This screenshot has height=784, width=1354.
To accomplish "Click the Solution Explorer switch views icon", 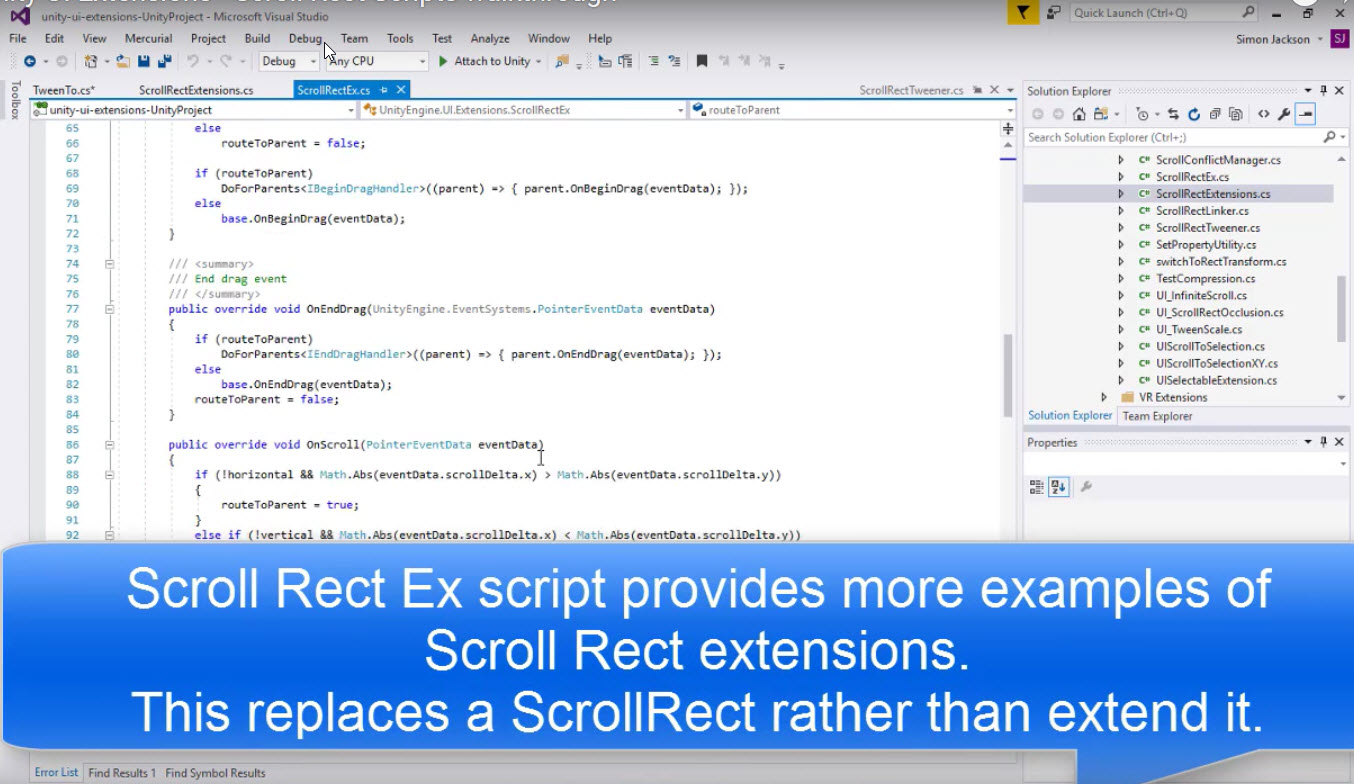I will (x=1101, y=114).
